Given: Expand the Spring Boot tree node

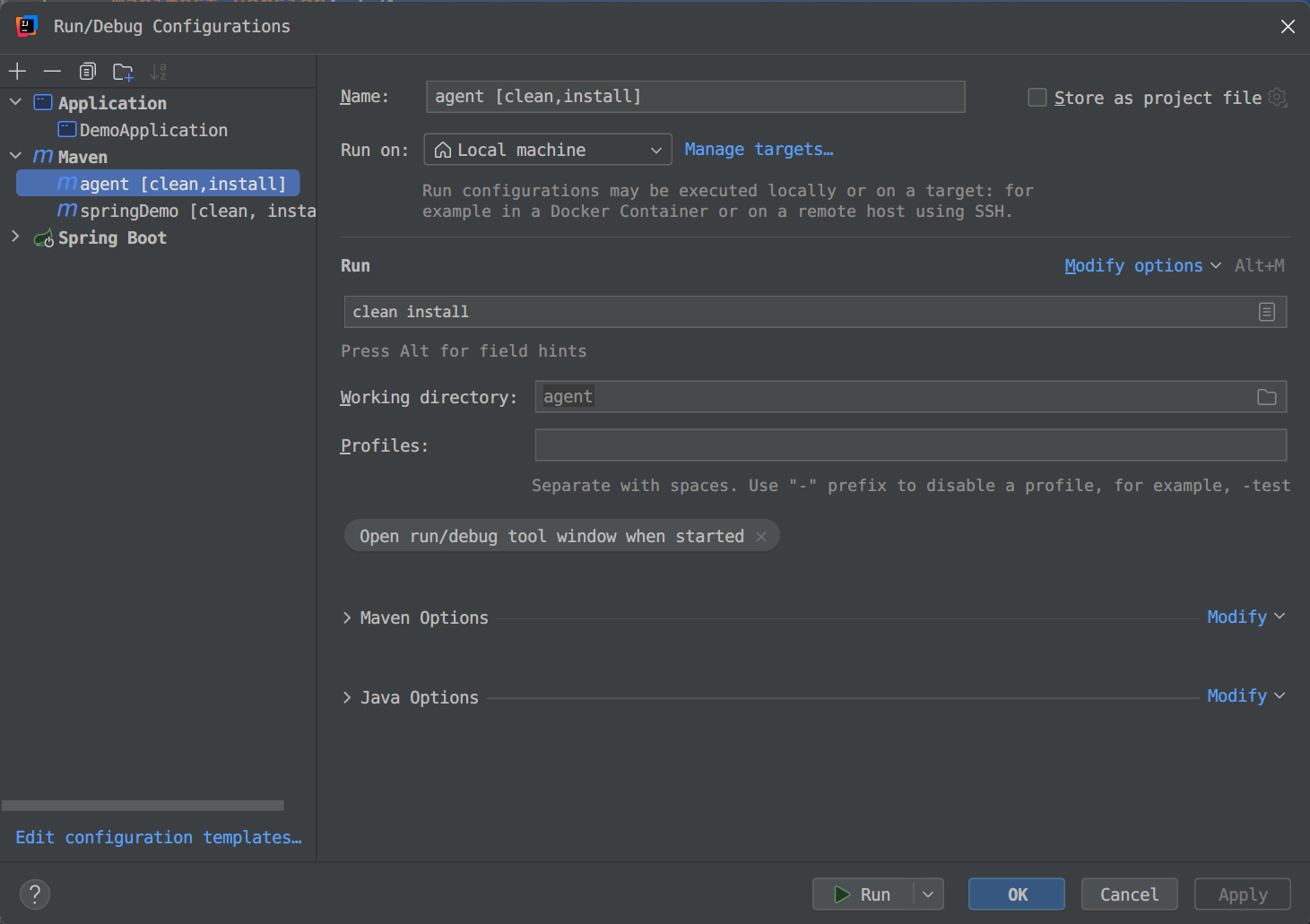Looking at the screenshot, I should pyautogui.click(x=15, y=237).
